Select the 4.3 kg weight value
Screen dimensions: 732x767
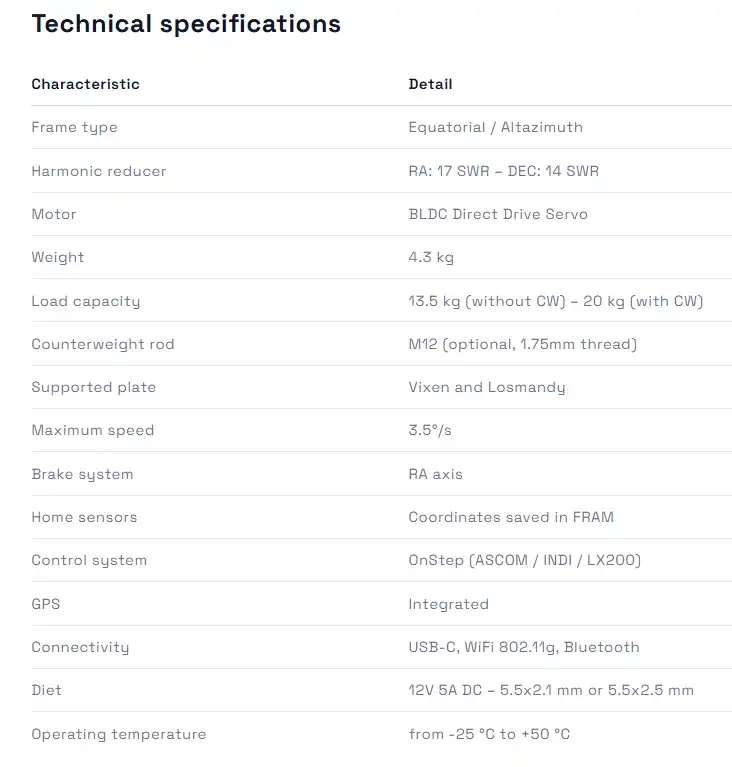coord(431,257)
